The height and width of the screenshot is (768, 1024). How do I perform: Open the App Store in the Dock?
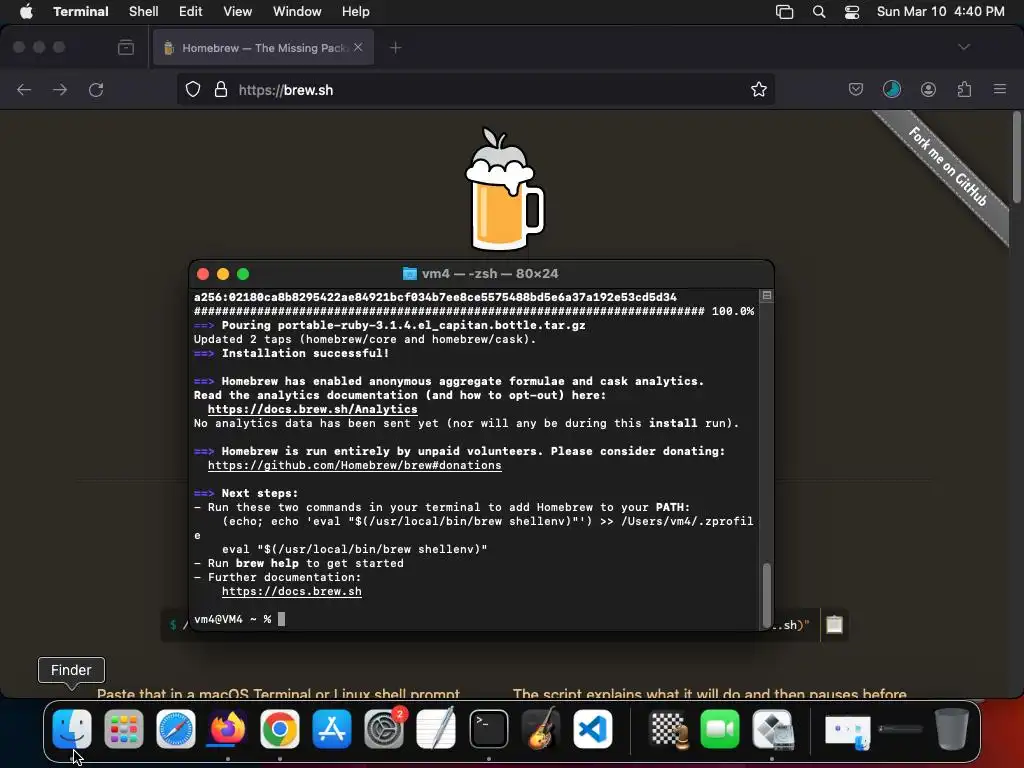click(332, 729)
